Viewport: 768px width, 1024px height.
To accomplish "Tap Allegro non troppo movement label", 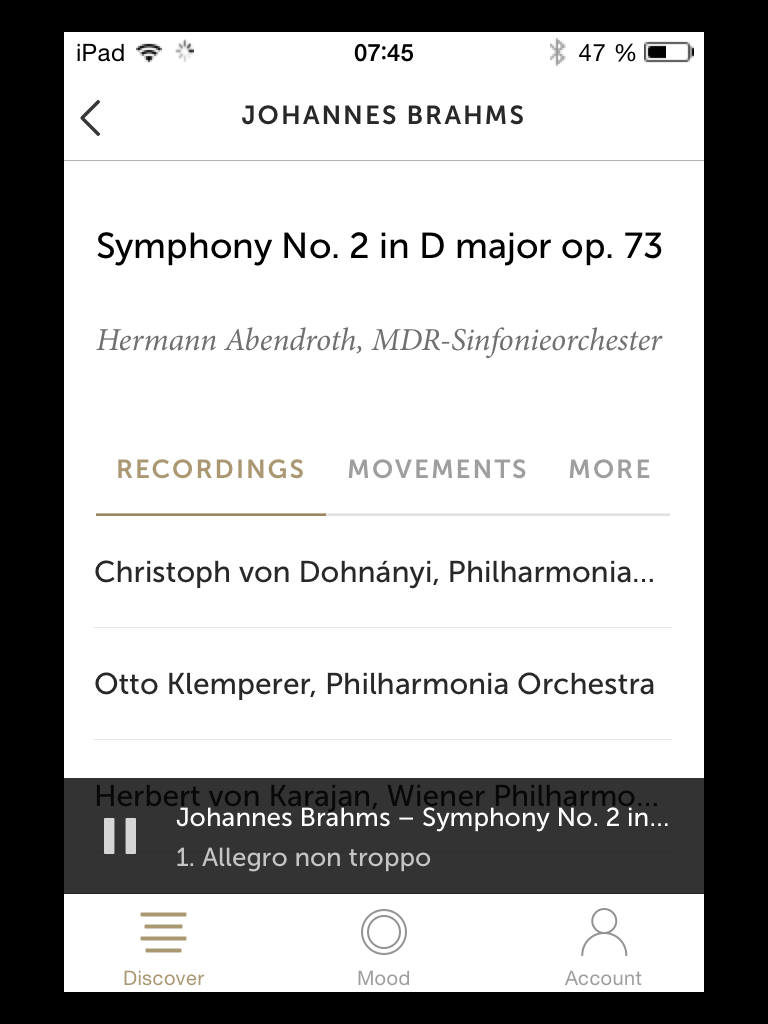I will pyautogui.click(x=303, y=857).
